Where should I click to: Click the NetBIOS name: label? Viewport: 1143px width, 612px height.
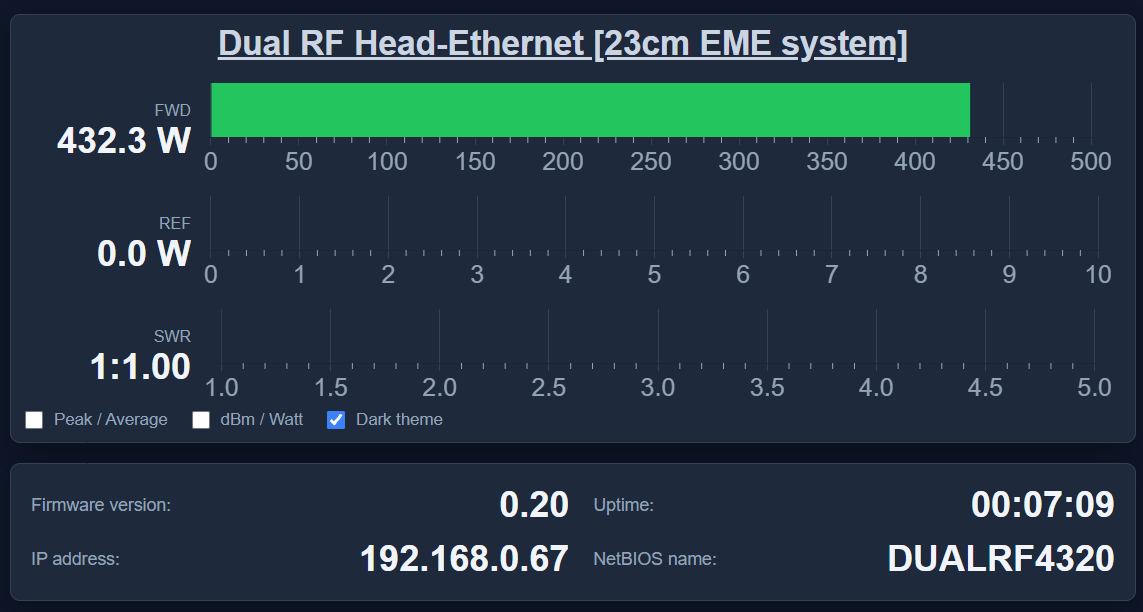coord(655,559)
